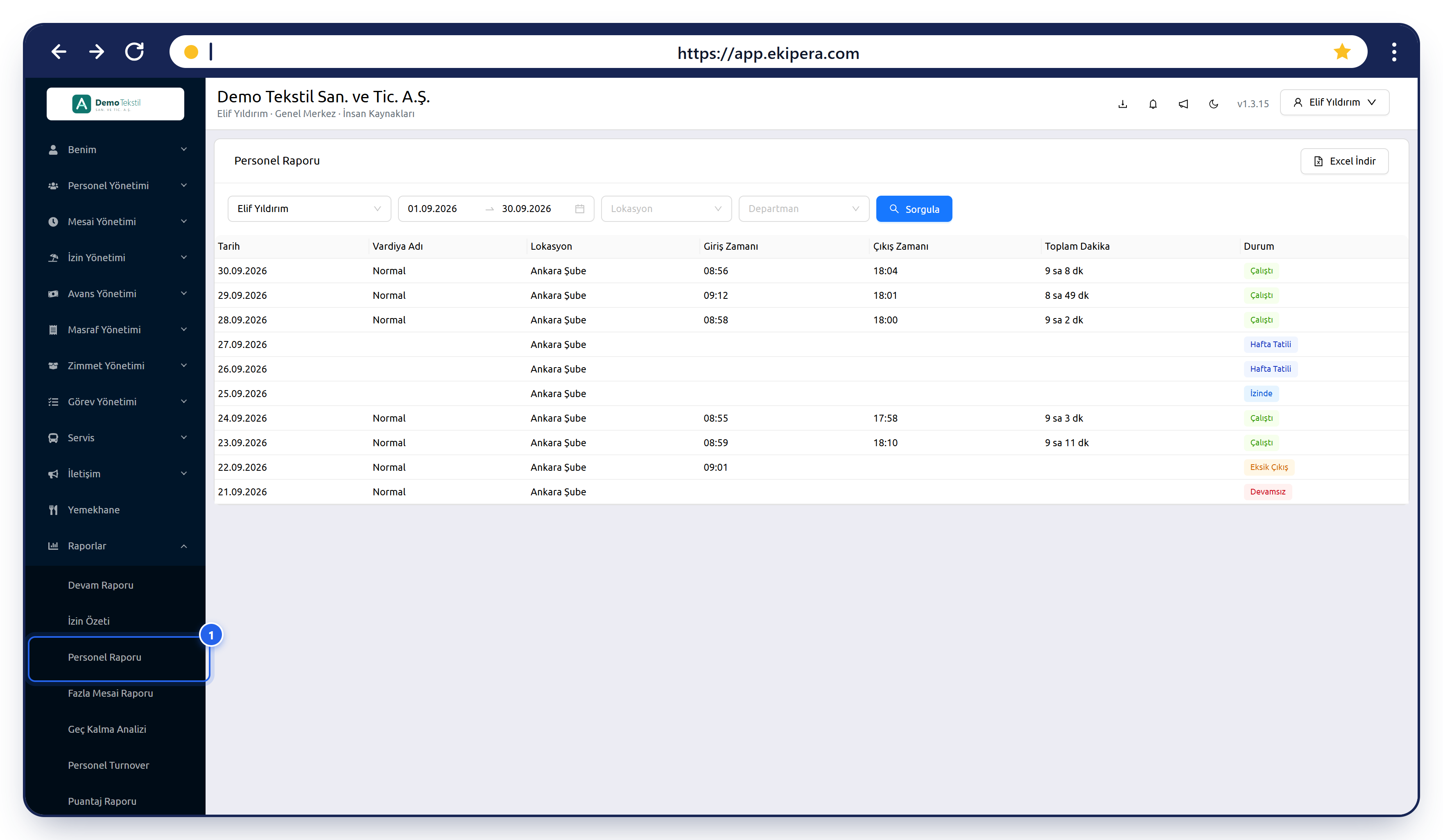Open the browser three-dot menu
Image resolution: width=1443 pixels, height=840 pixels.
coord(1394,52)
